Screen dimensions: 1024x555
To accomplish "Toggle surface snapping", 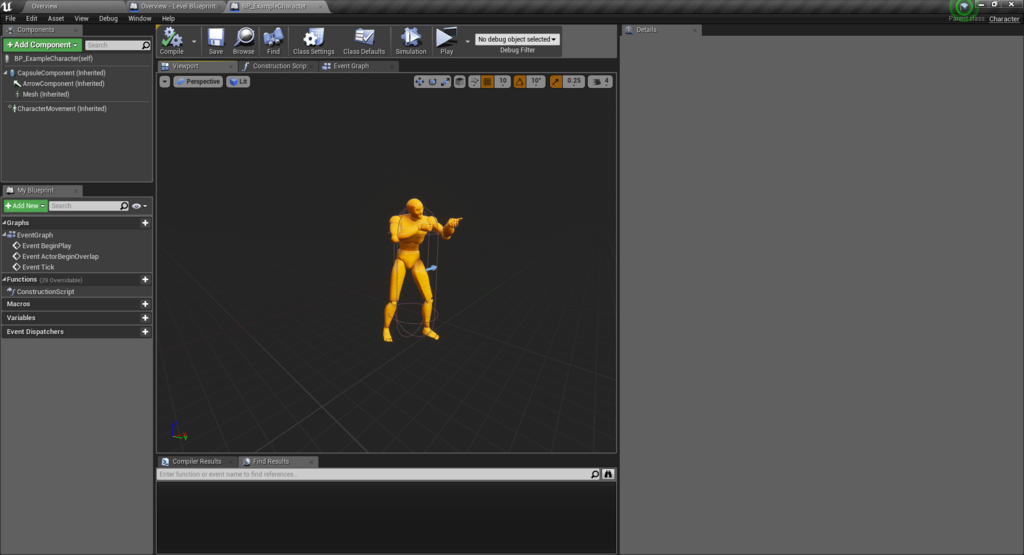I will 475,82.
